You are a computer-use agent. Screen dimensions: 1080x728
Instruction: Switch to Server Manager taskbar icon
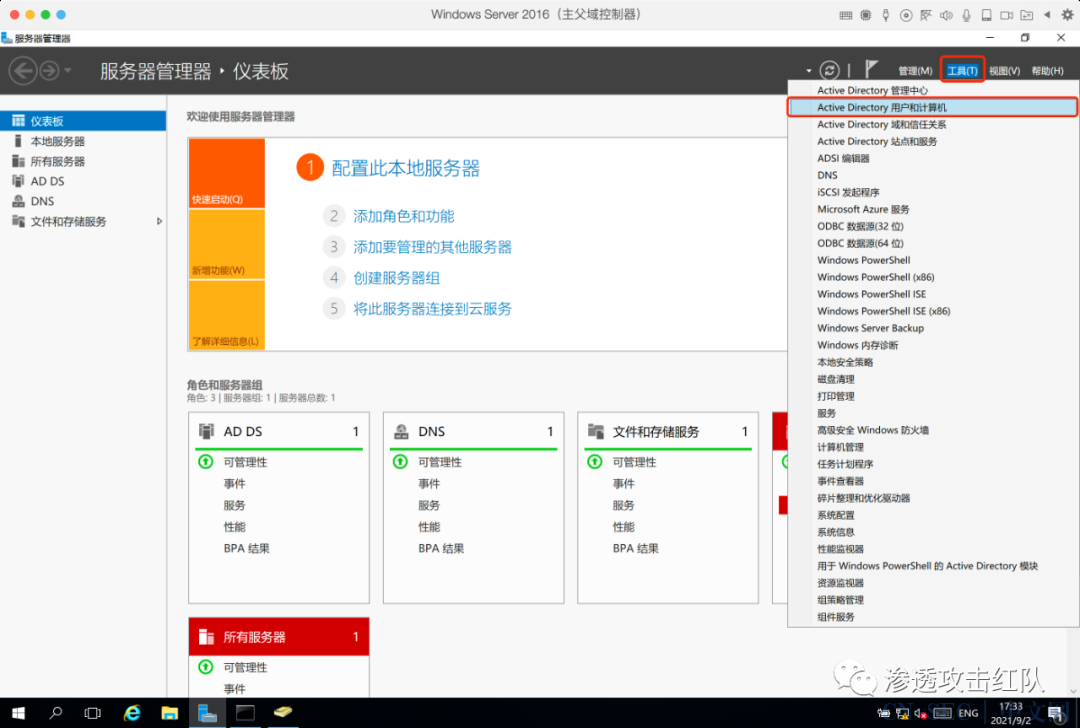pyautogui.click(x=207, y=713)
